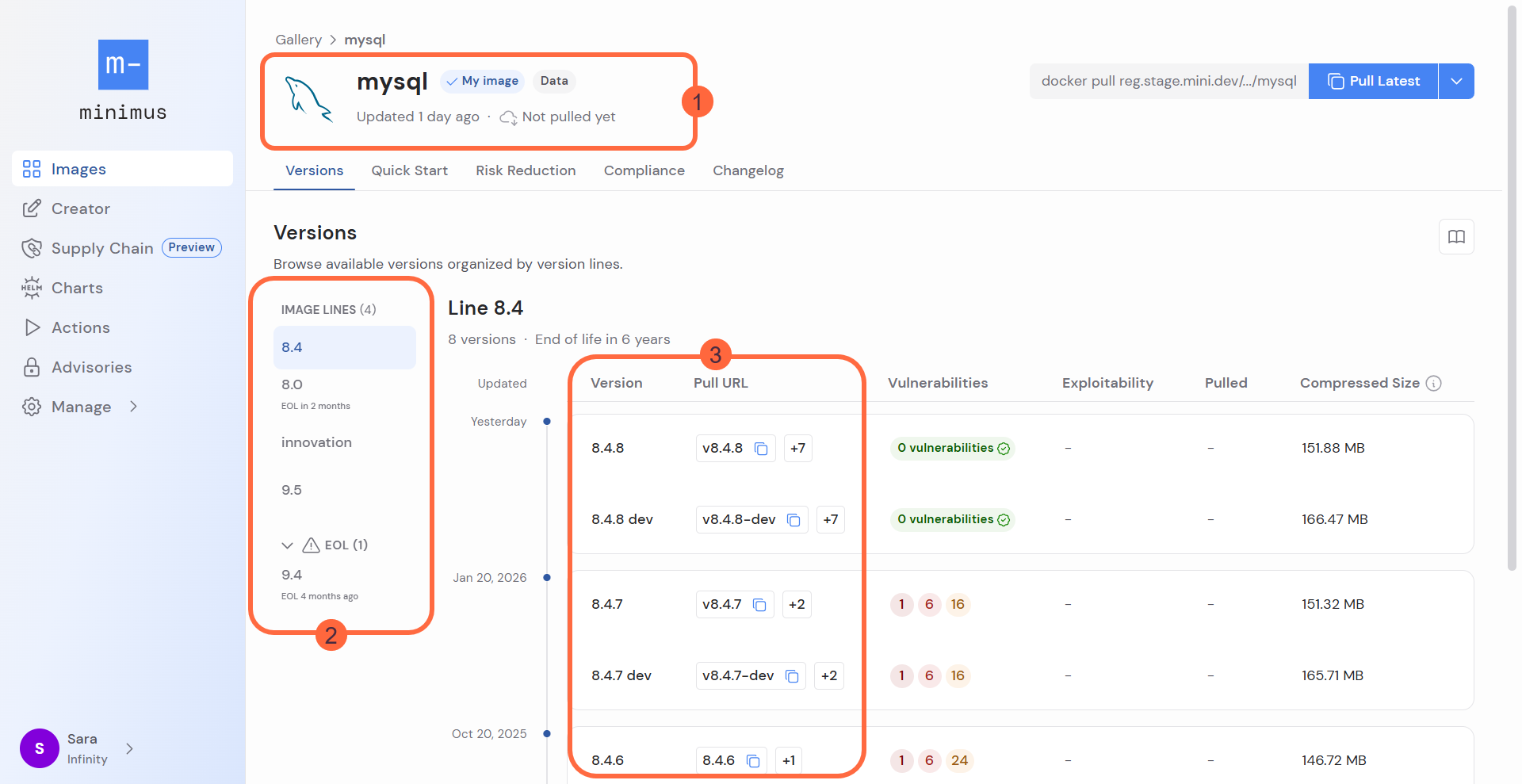
Task: Copy the v8.4.8 pull URL
Action: coord(761,449)
